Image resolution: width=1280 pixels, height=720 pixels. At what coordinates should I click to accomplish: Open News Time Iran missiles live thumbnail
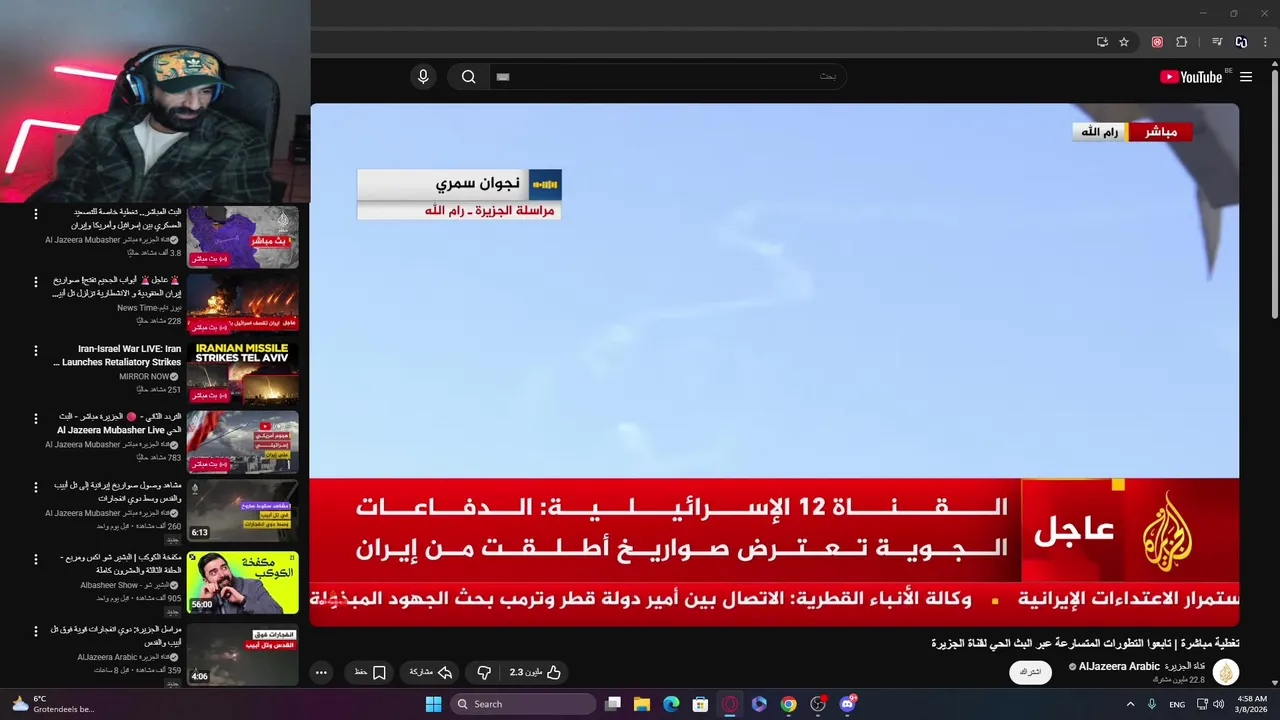click(x=243, y=305)
